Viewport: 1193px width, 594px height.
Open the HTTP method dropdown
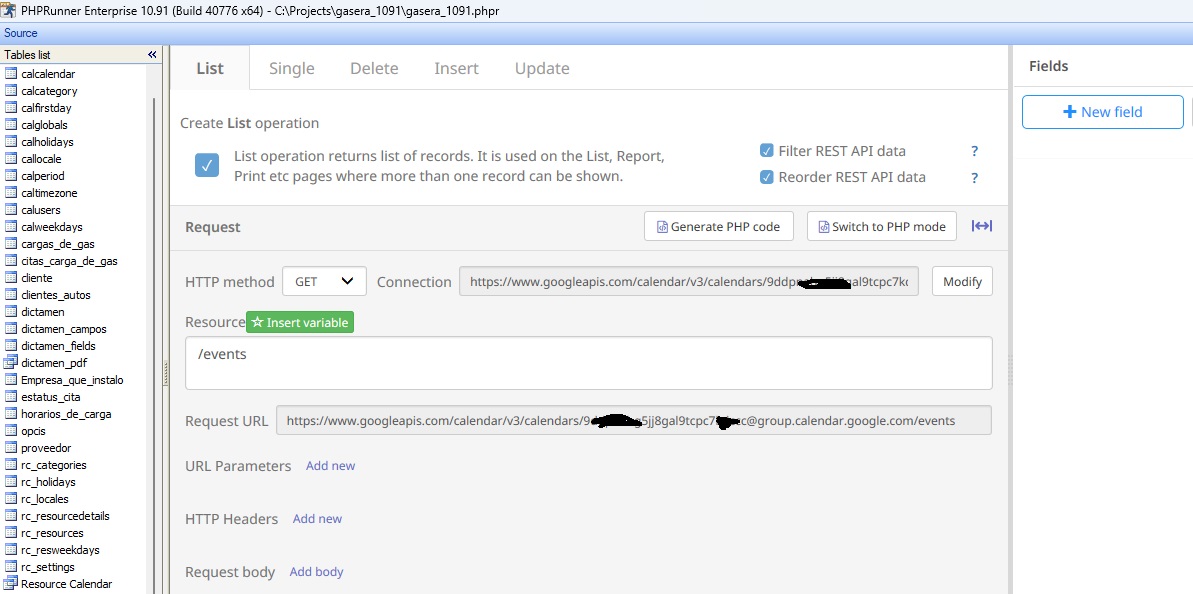(x=324, y=282)
